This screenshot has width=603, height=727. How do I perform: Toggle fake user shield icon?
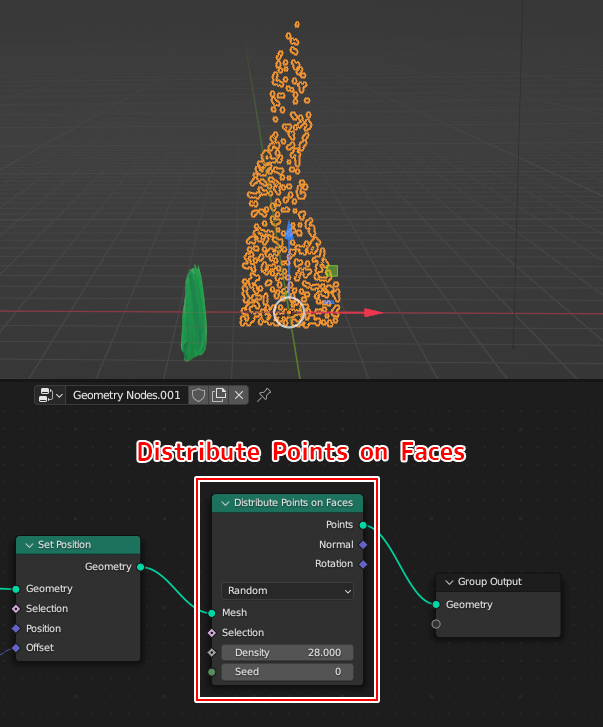click(x=198, y=395)
